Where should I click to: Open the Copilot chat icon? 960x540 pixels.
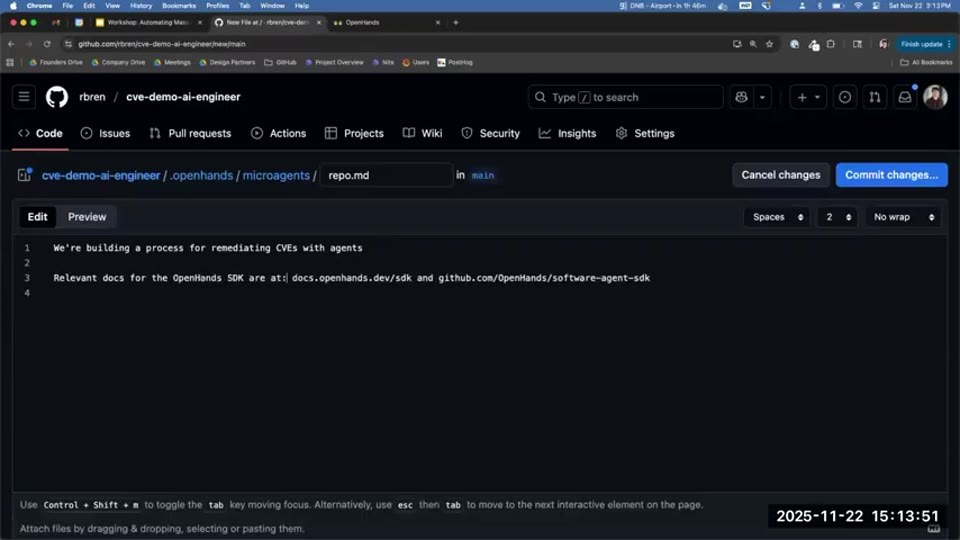point(741,97)
